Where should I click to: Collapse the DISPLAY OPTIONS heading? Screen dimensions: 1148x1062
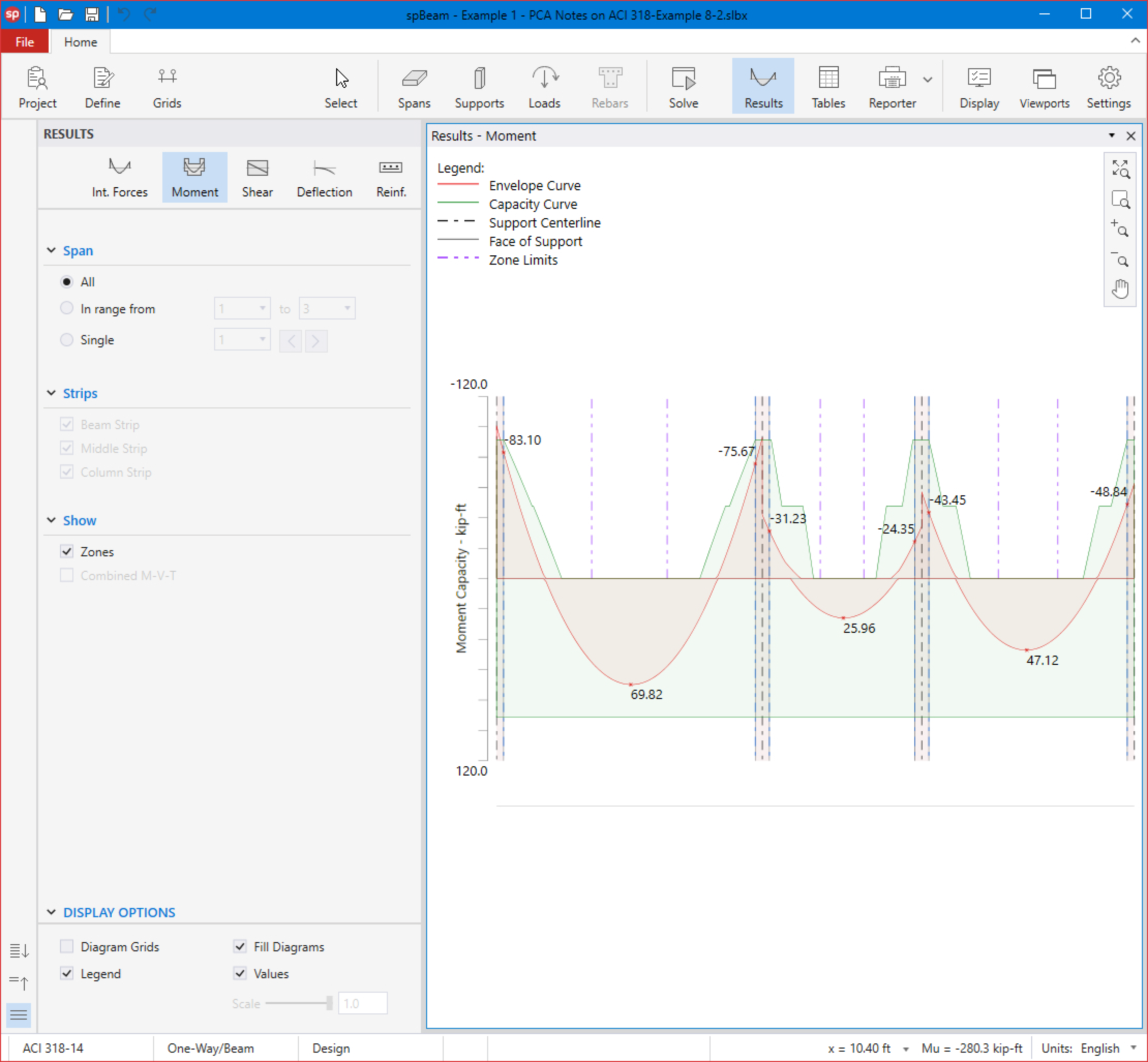[51, 913]
